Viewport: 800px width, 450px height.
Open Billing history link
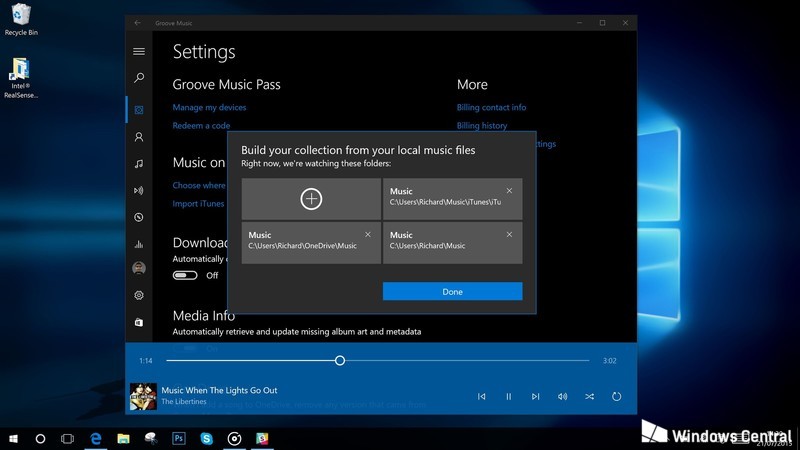[482, 126]
